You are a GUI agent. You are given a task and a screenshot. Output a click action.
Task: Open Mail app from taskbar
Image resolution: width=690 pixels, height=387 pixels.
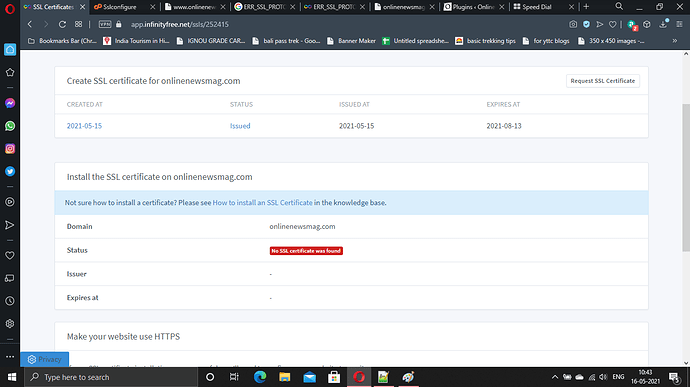(309, 377)
